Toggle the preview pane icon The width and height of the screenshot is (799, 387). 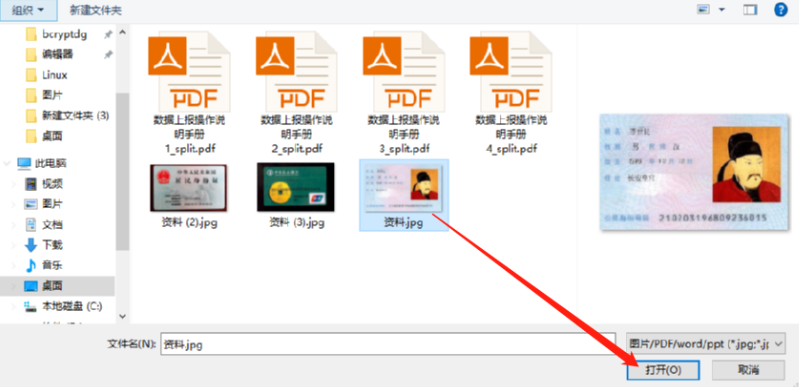(x=750, y=10)
